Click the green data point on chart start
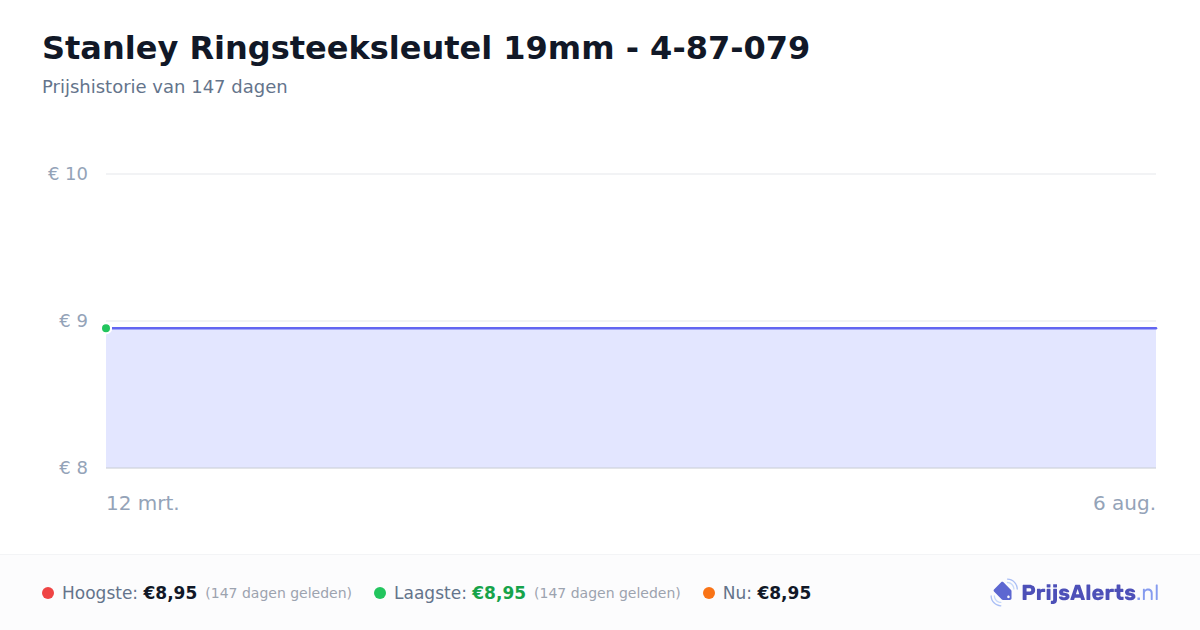The width and height of the screenshot is (1200, 630). tap(106, 328)
